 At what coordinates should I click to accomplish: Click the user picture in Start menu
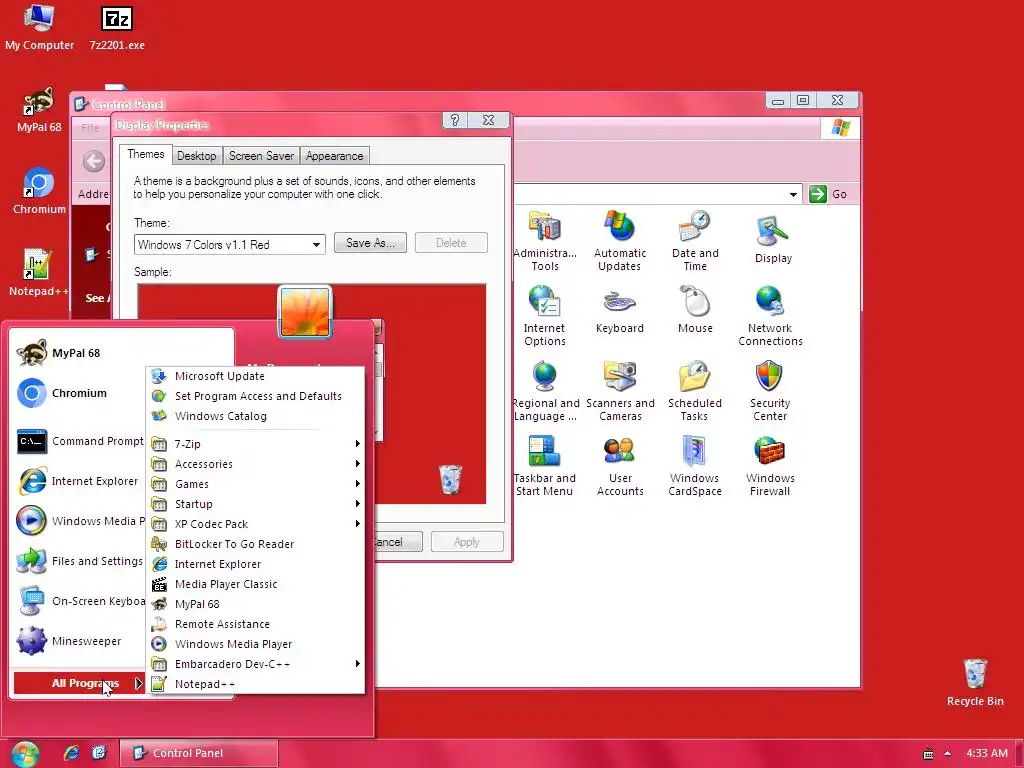pos(305,312)
